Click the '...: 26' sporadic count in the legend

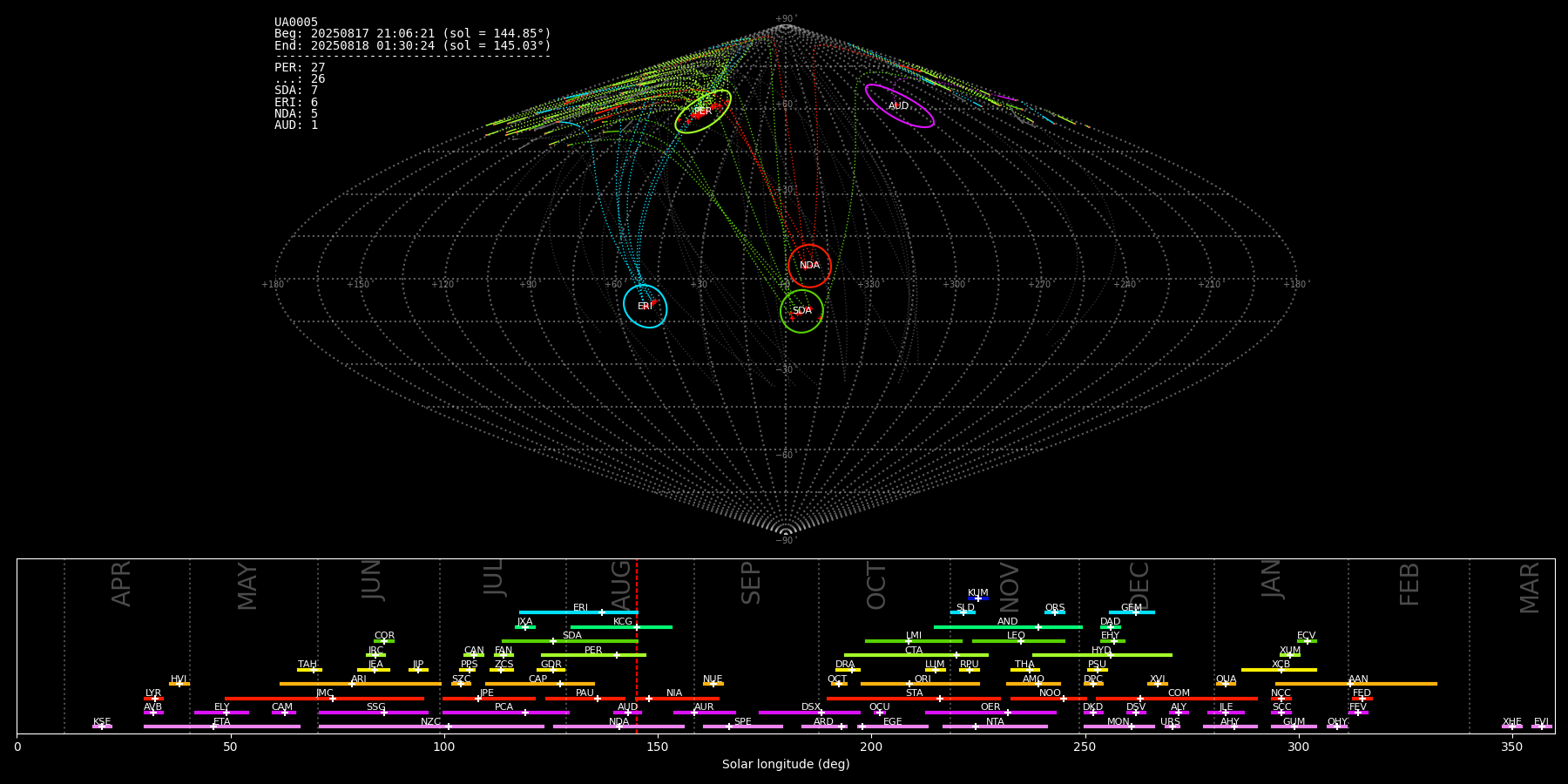pyautogui.click(x=300, y=79)
